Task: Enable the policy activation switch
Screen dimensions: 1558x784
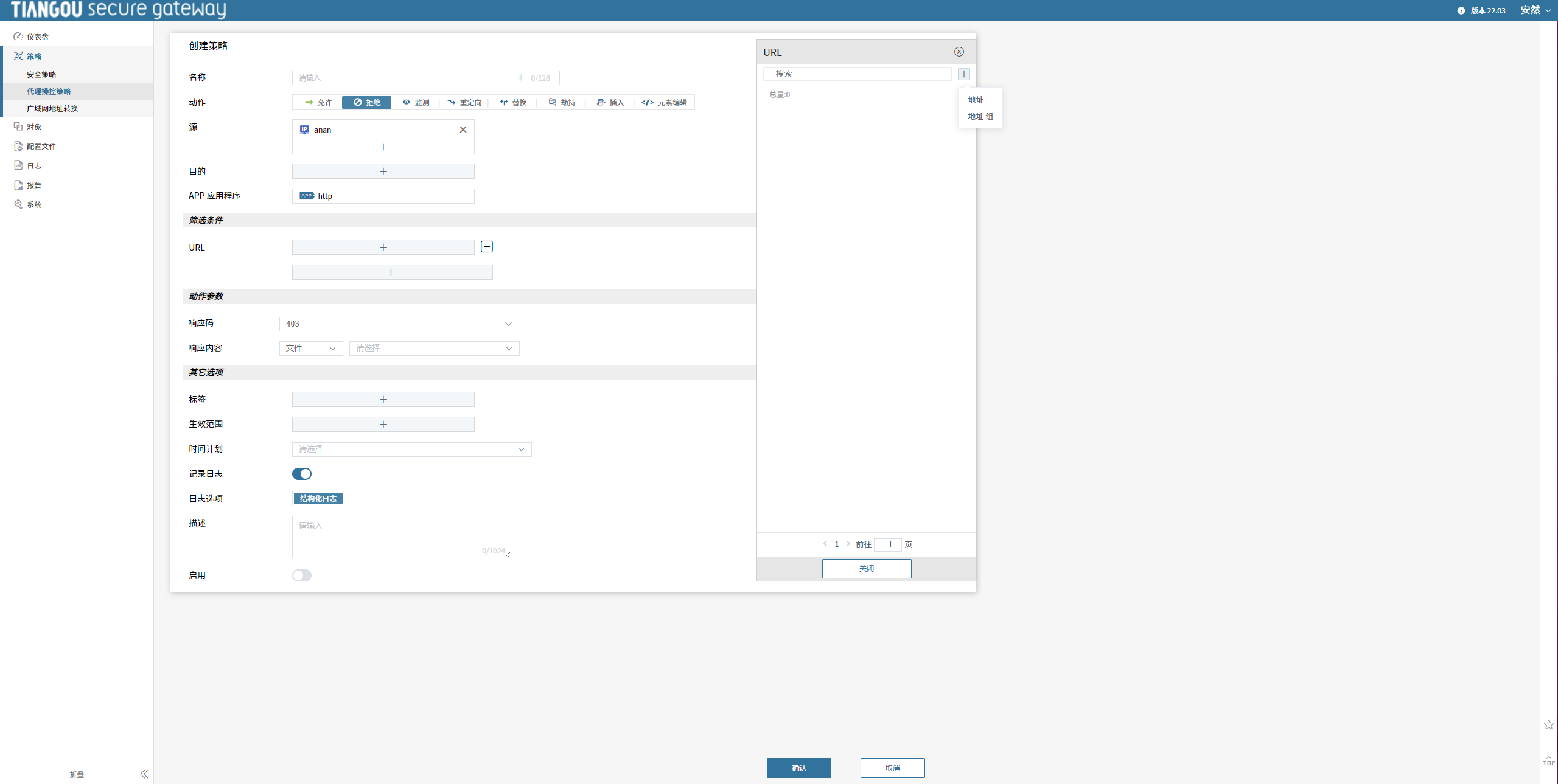Action: [x=302, y=575]
